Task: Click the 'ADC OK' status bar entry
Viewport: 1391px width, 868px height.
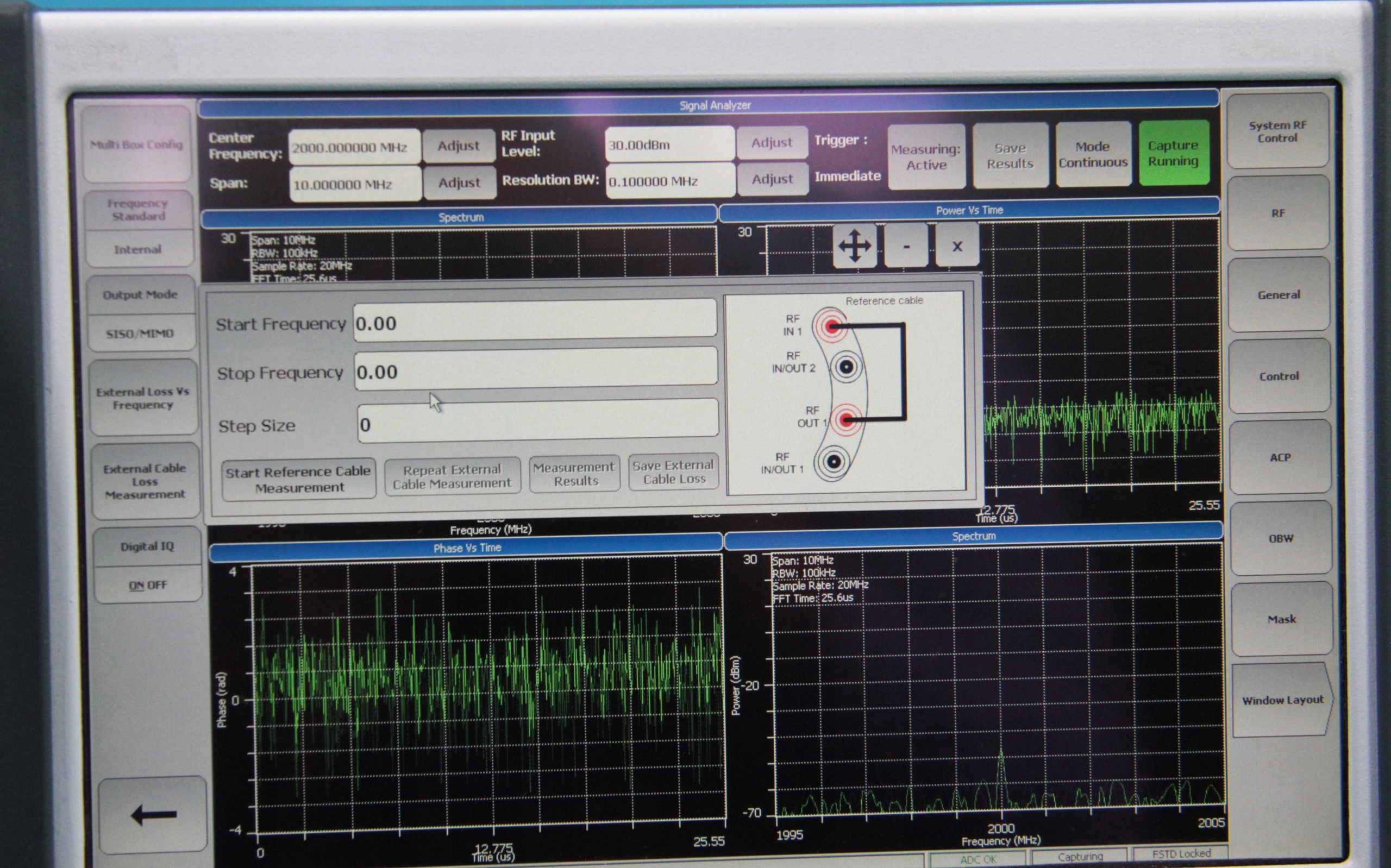Action: point(978,859)
